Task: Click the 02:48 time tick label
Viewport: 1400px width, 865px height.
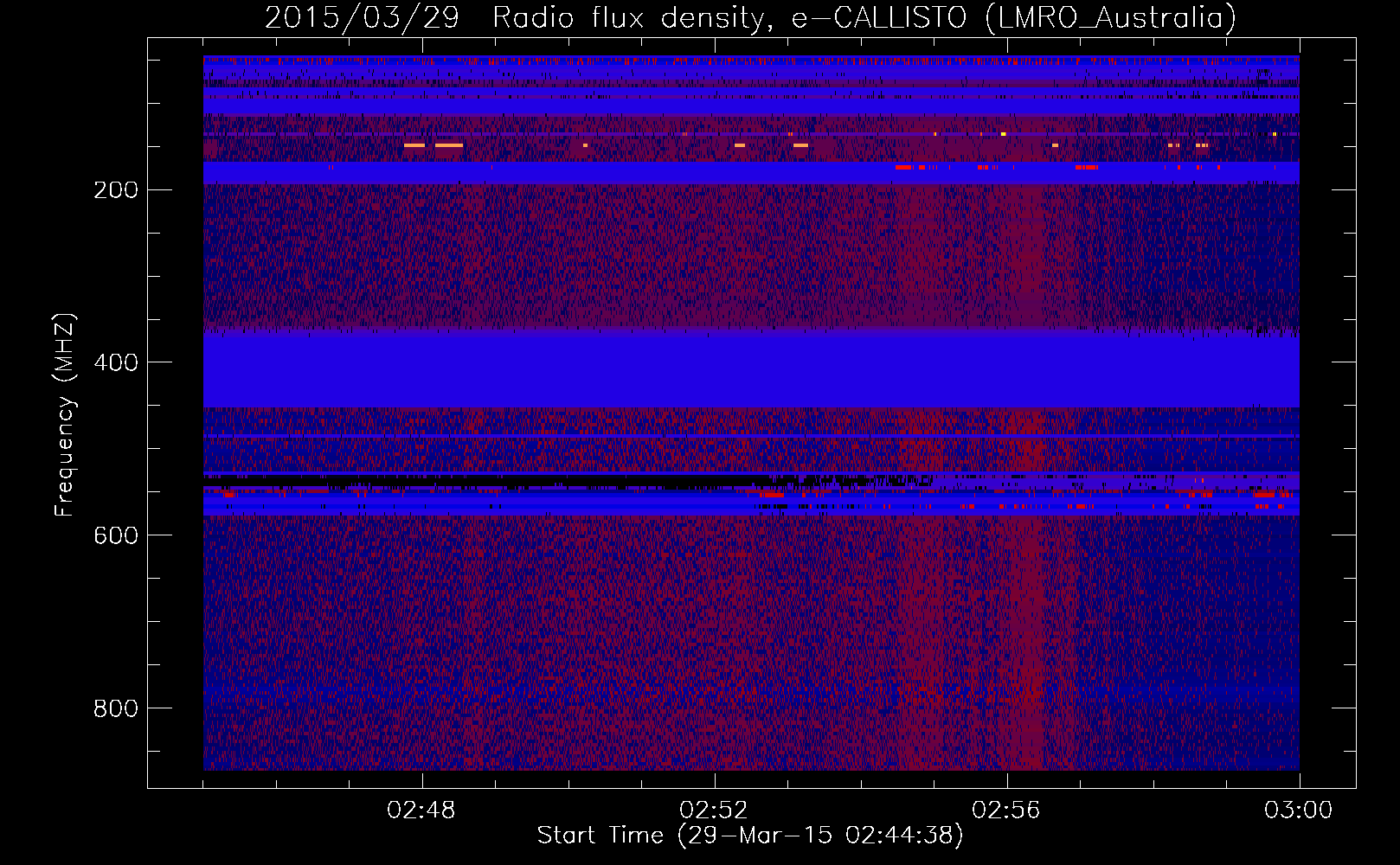Action: click(421, 811)
